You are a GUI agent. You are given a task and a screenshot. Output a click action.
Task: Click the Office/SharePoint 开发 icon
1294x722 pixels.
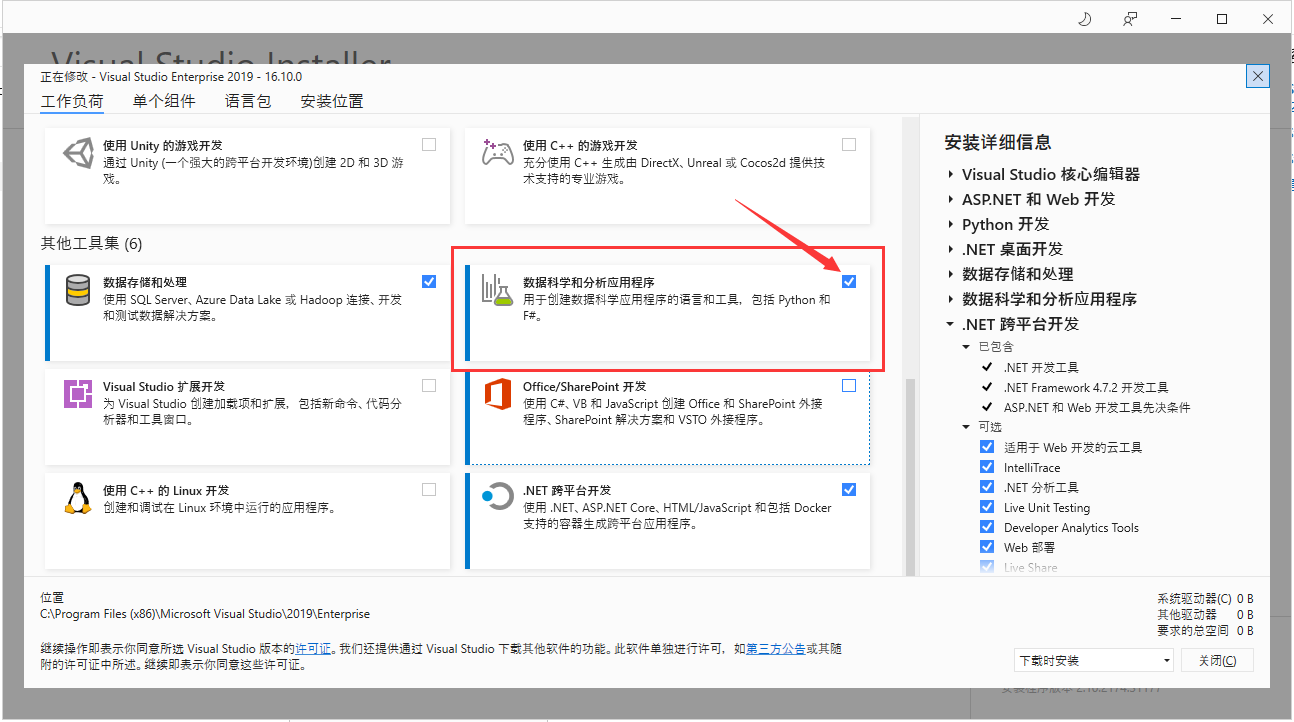coord(498,393)
